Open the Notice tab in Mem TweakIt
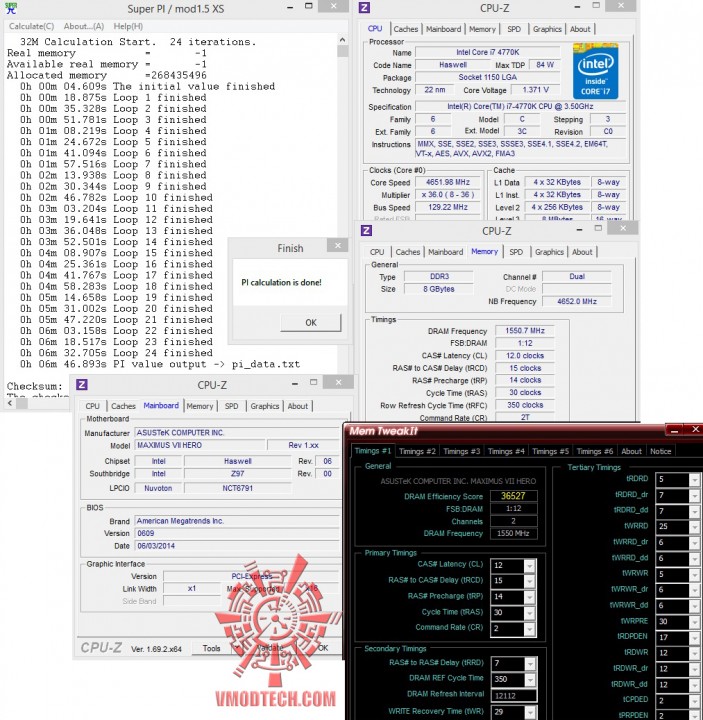Image resolution: width=703 pixels, height=720 pixels. [660, 451]
